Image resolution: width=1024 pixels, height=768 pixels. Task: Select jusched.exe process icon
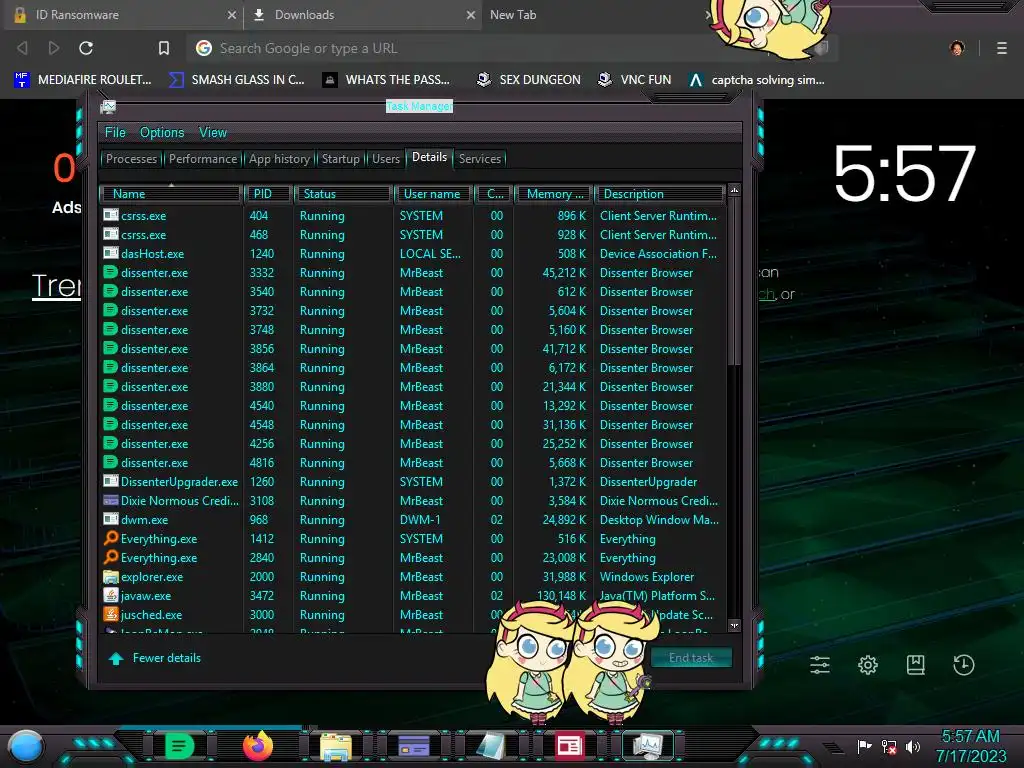point(110,614)
